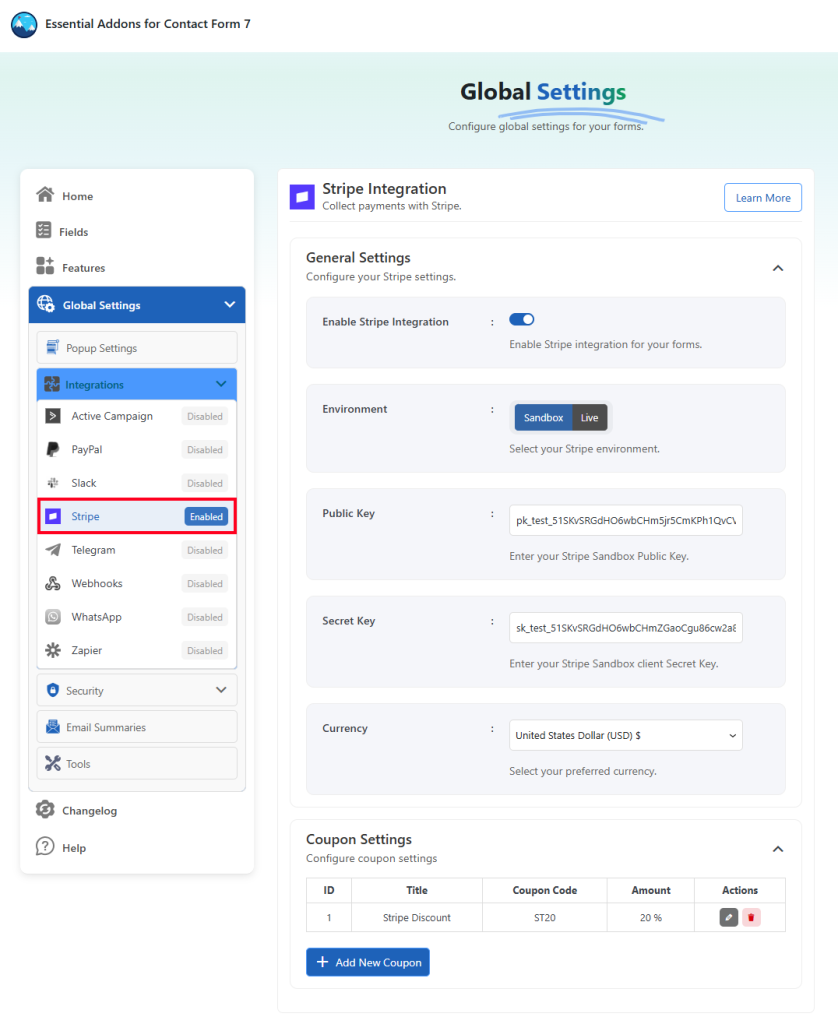Viewport: 838px width, 1024px height.
Task: Click the PayPal logo icon
Action: pyautogui.click(x=52, y=449)
